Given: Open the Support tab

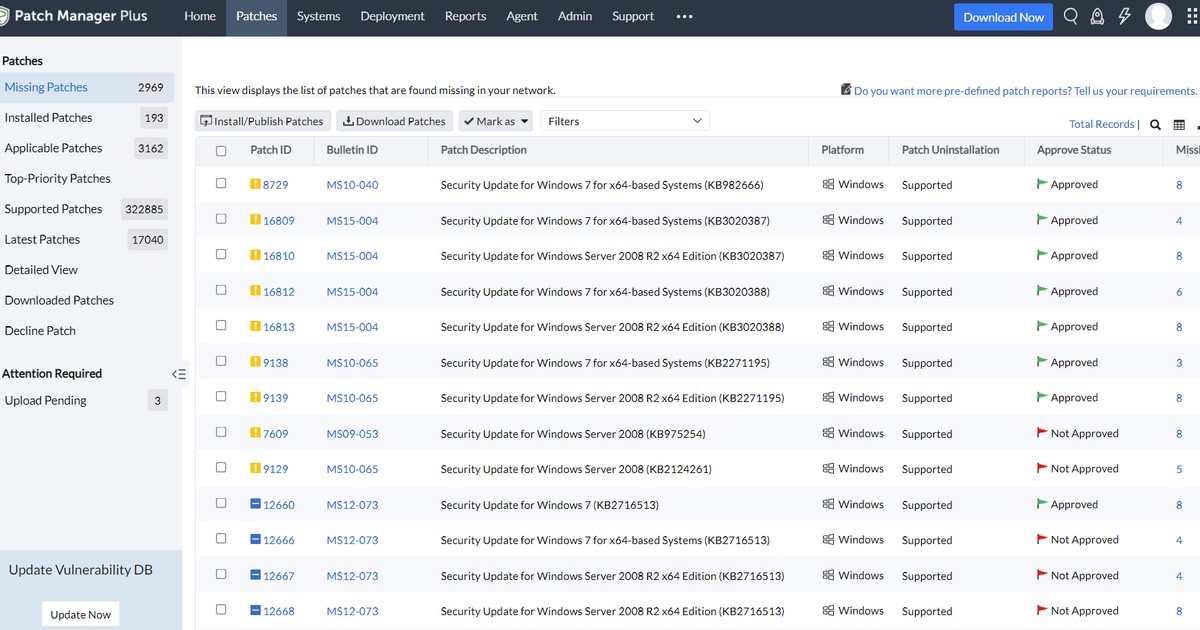Looking at the screenshot, I should click(x=633, y=16).
